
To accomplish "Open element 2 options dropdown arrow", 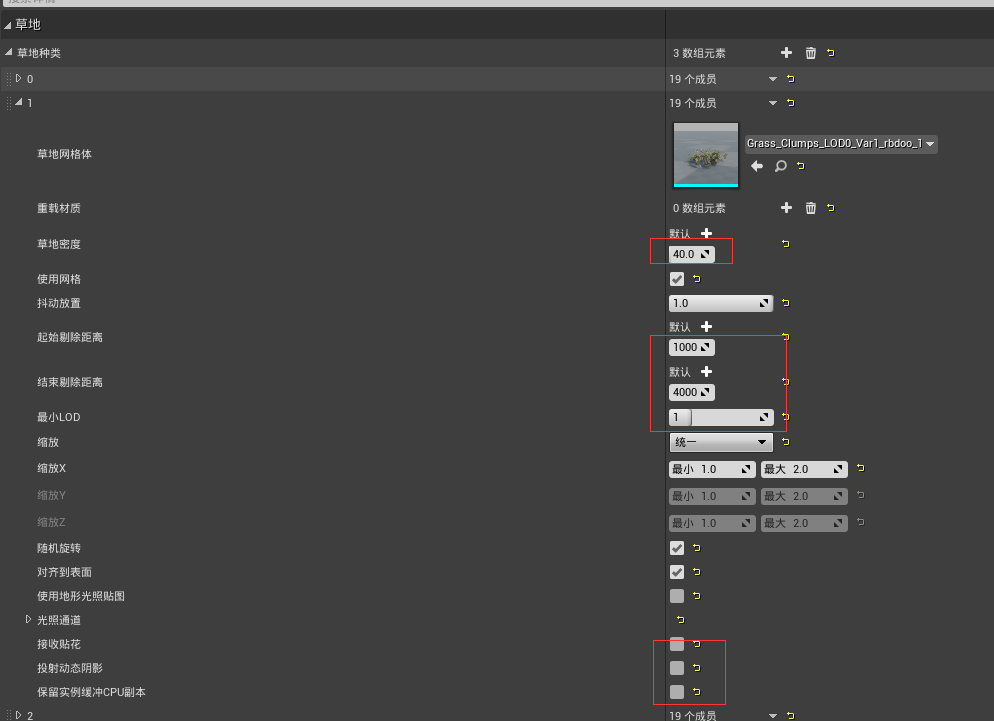I will 773,715.
